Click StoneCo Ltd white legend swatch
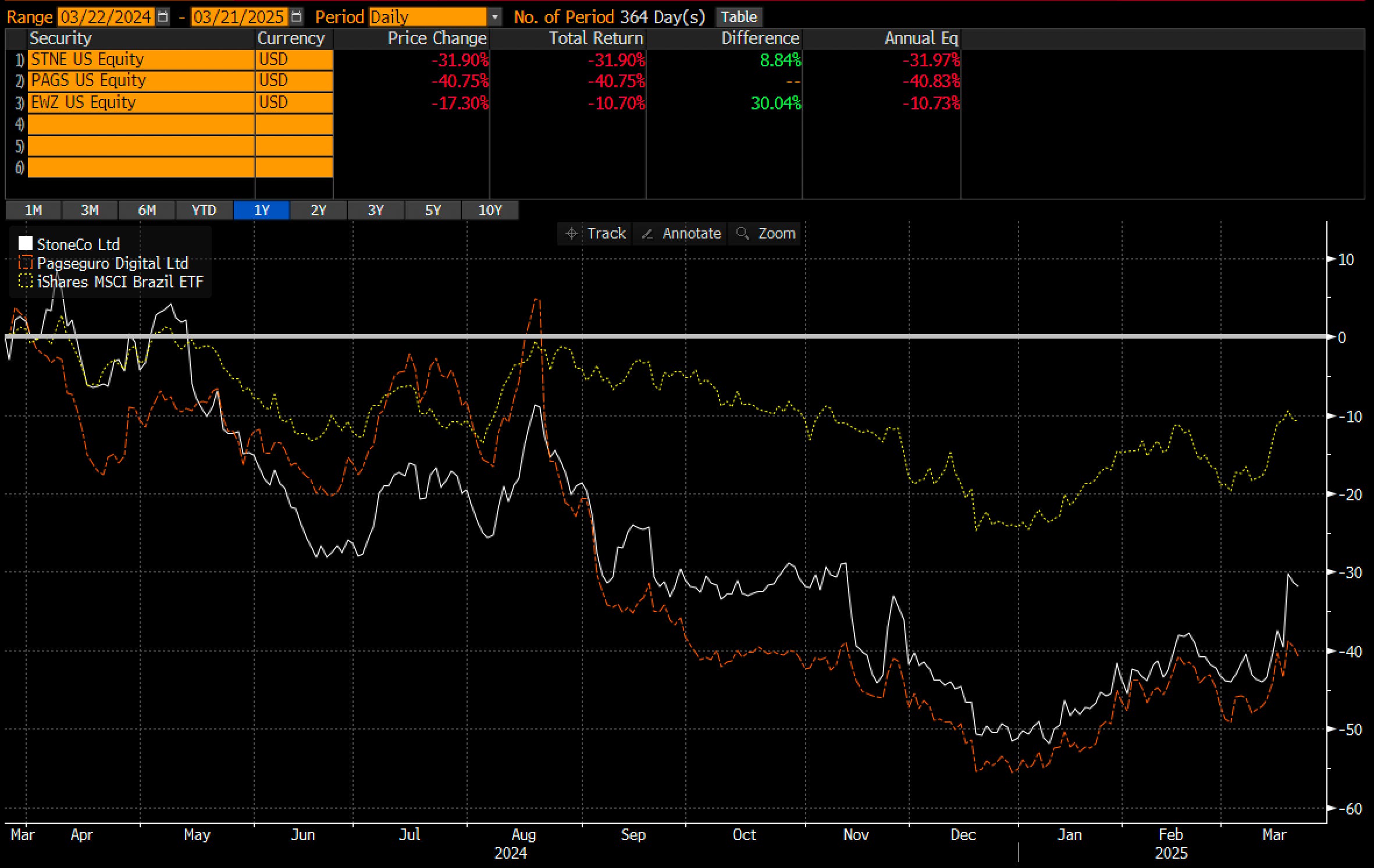Screen dimensions: 1374x868 (x=26, y=244)
